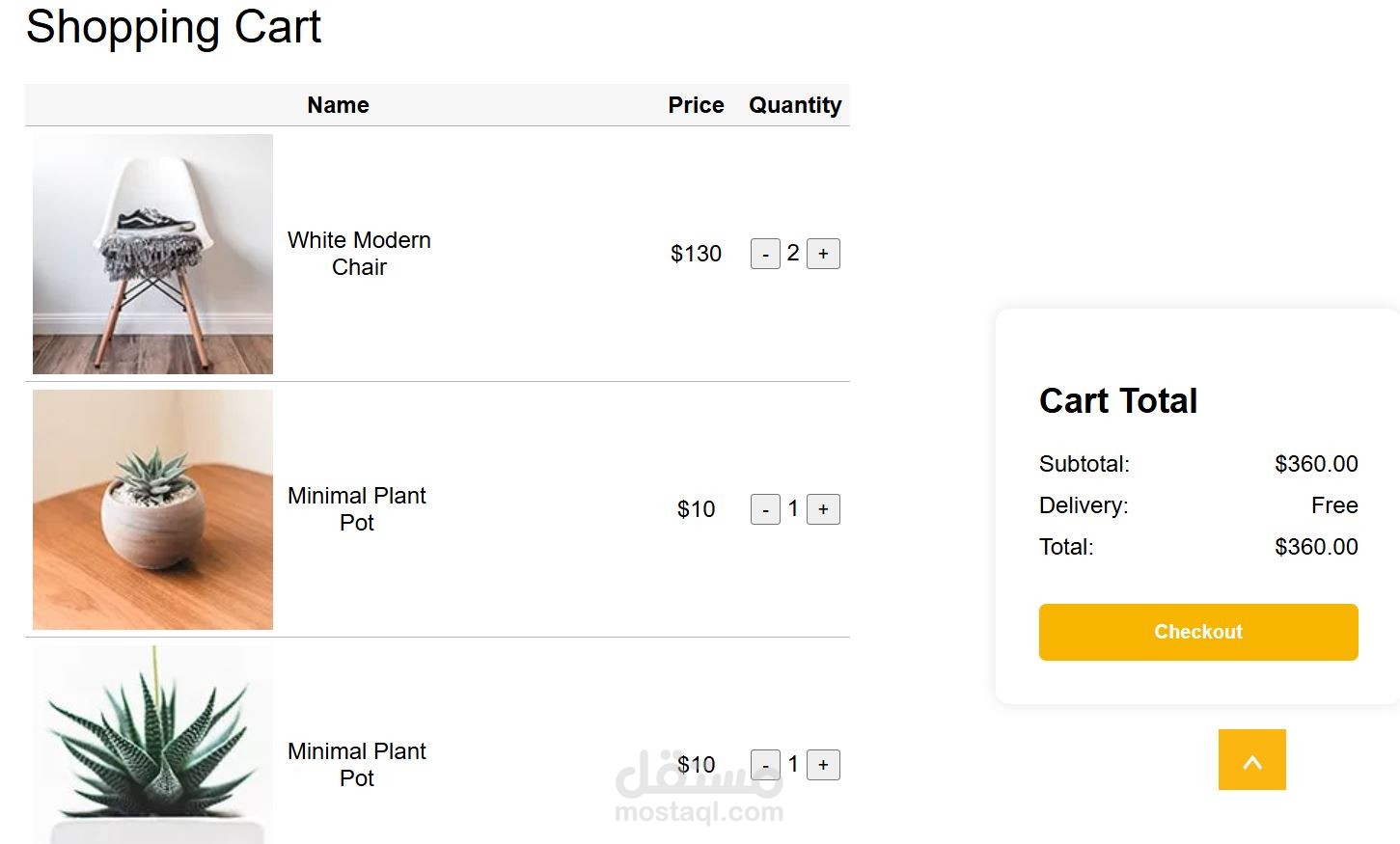Select the Quantity column header
This screenshot has width=1400, height=844.
point(795,105)
